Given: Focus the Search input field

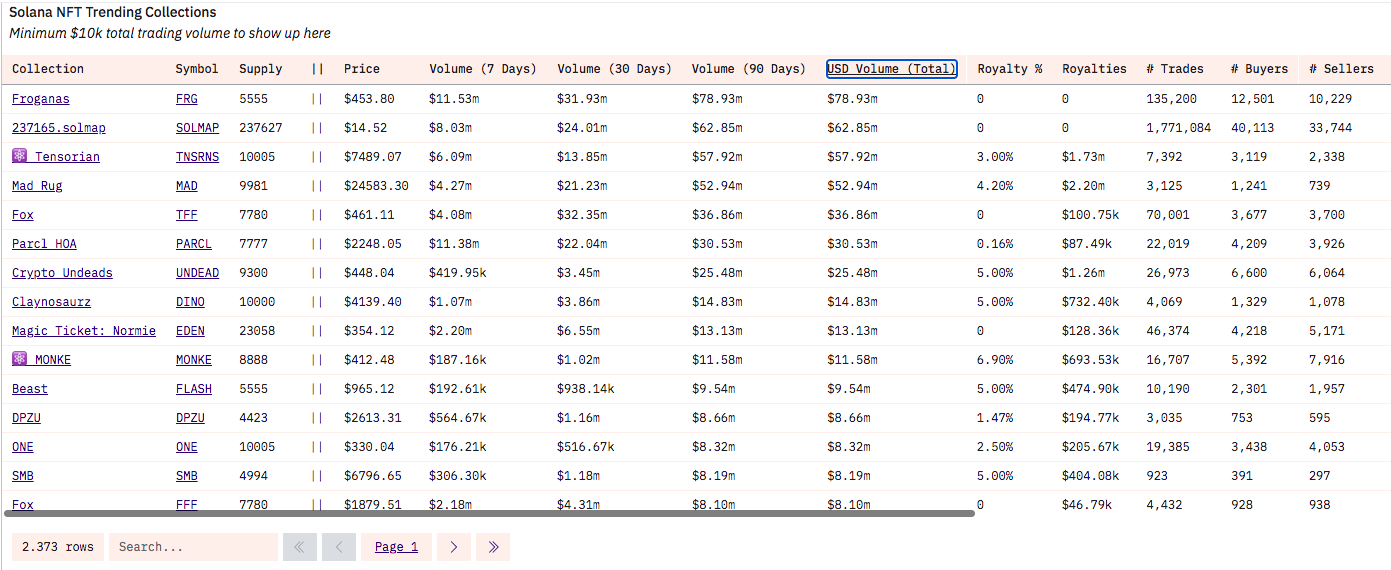Looking at the screenshot, I should pyautogui.click(x=193, y=547).
